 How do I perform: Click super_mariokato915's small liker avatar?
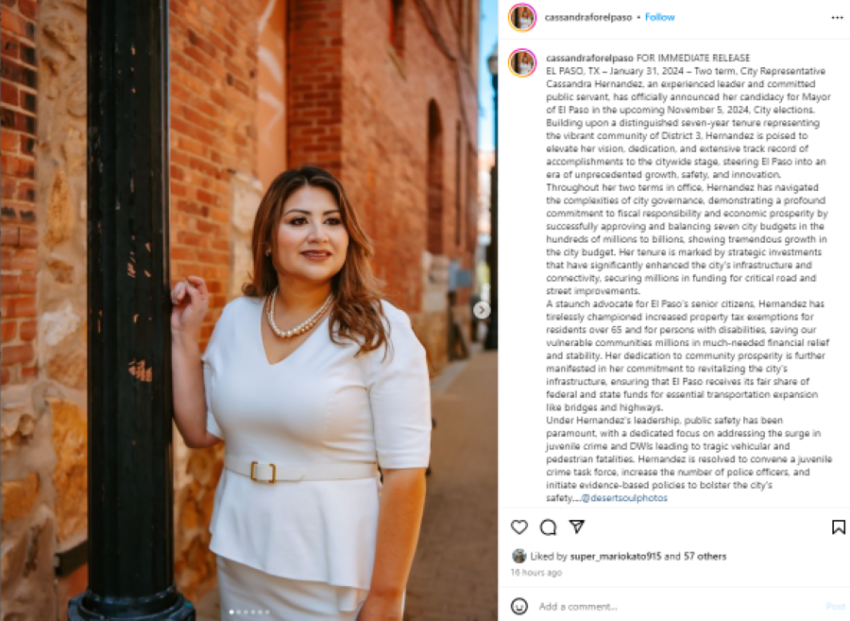(519, 556)
